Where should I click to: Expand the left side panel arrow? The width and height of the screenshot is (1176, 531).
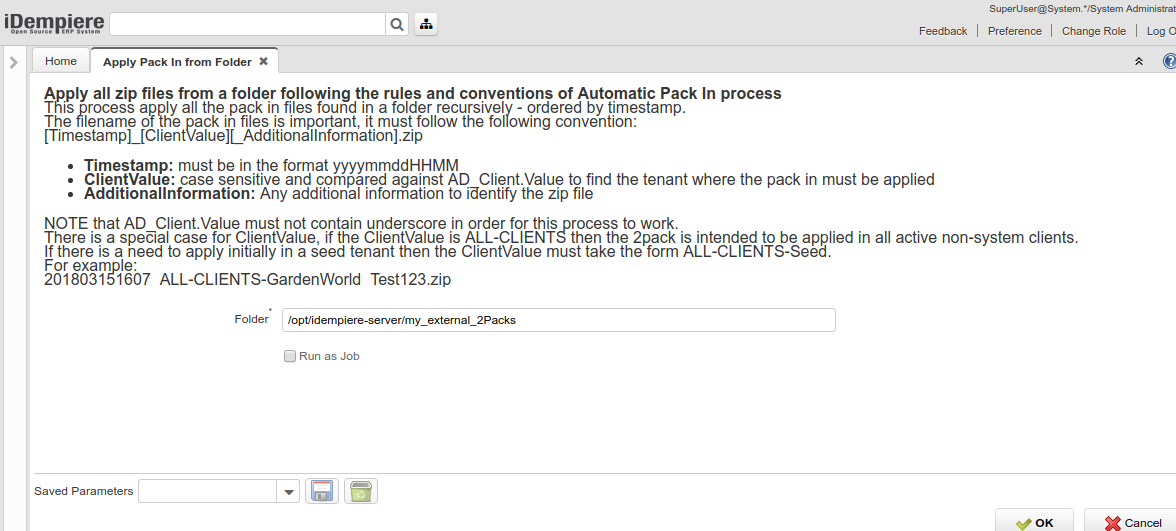13,62
